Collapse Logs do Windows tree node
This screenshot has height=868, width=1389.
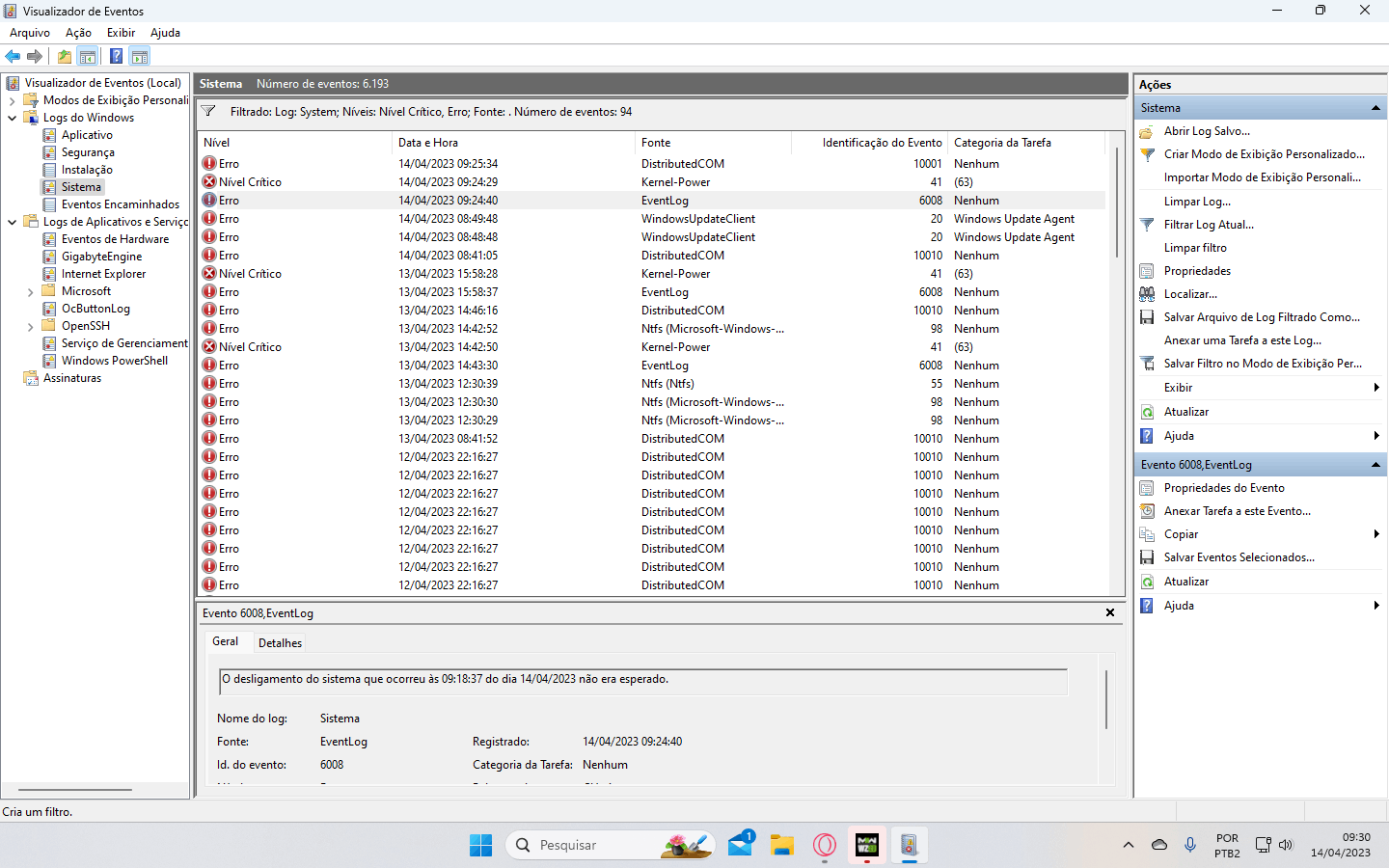(12, 118)
